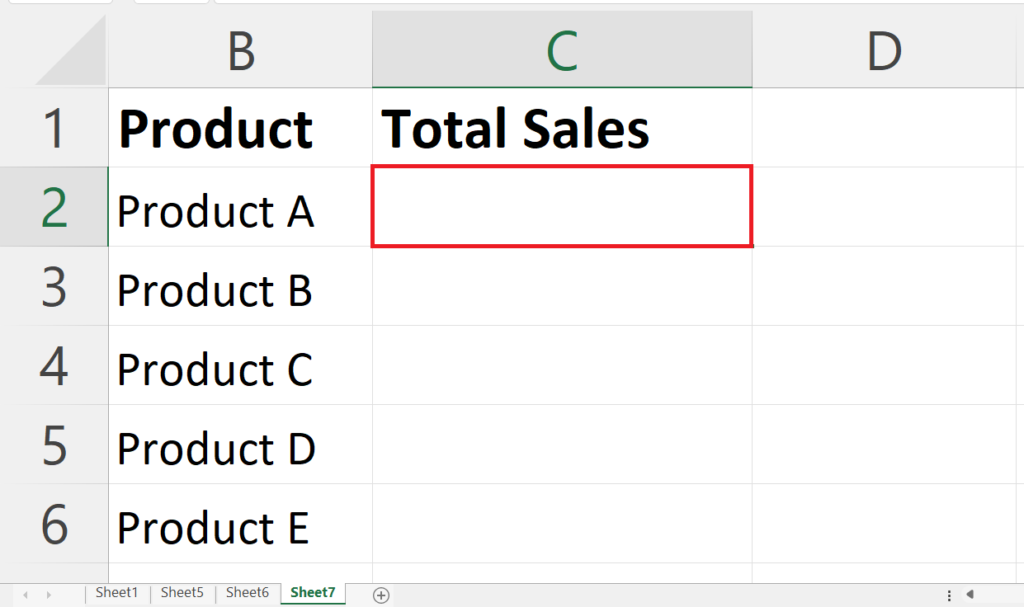Viewport: 1024px width, 607px height.
Task: Switch to Sheet5 tab
Action: [182, 593]
